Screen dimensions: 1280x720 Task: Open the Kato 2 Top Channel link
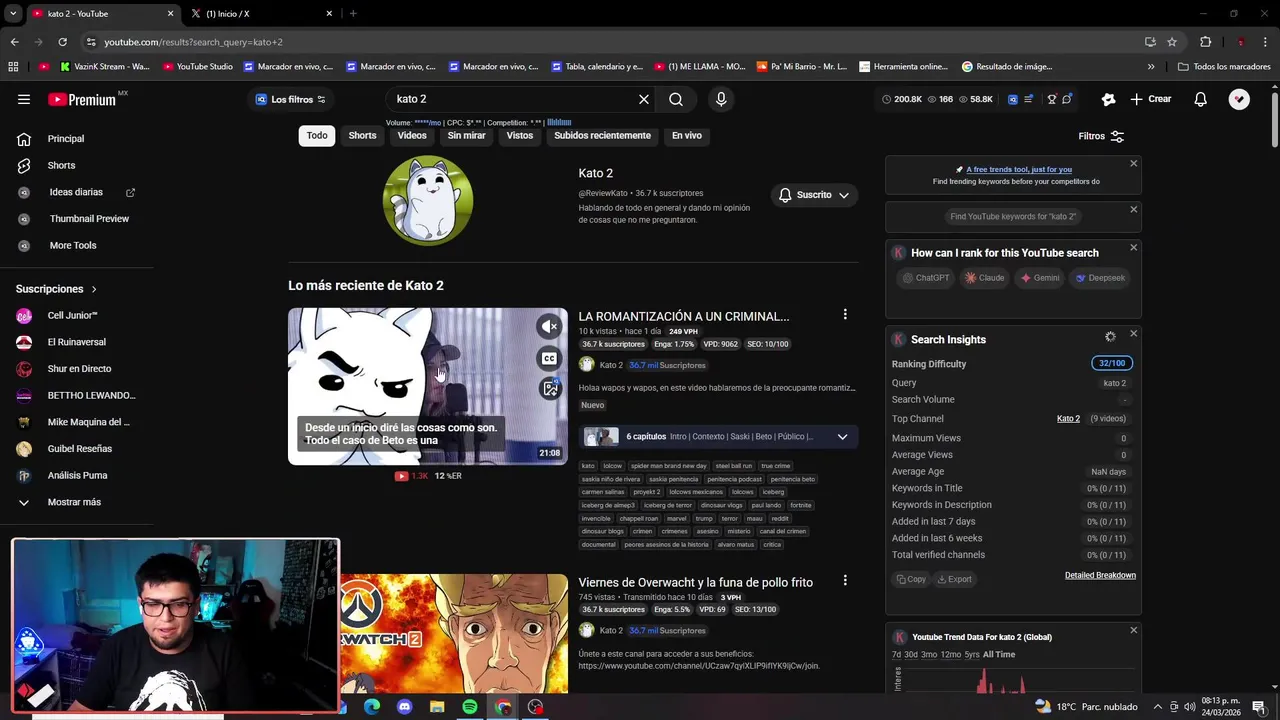pos(1068,419)
